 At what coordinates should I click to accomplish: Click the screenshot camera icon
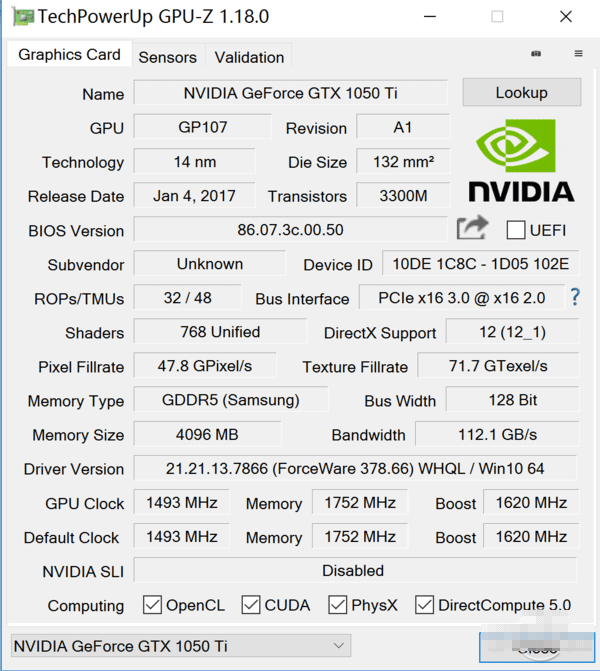coord(536,54)
